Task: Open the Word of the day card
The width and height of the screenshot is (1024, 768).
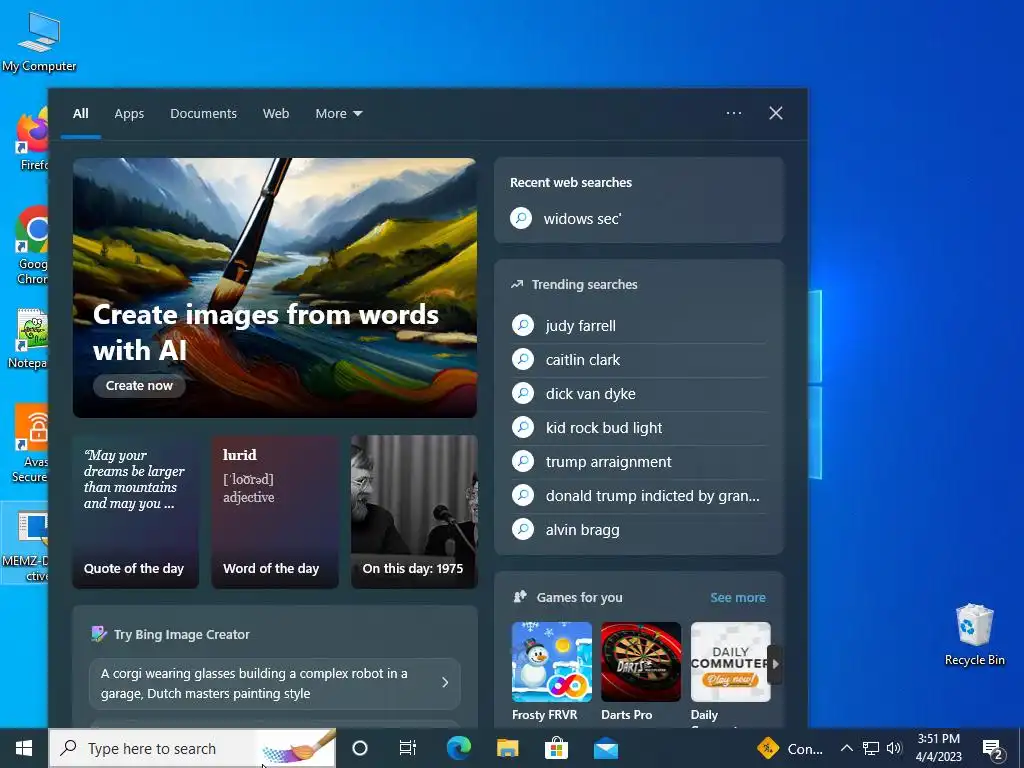Action: tap(275, 511)
